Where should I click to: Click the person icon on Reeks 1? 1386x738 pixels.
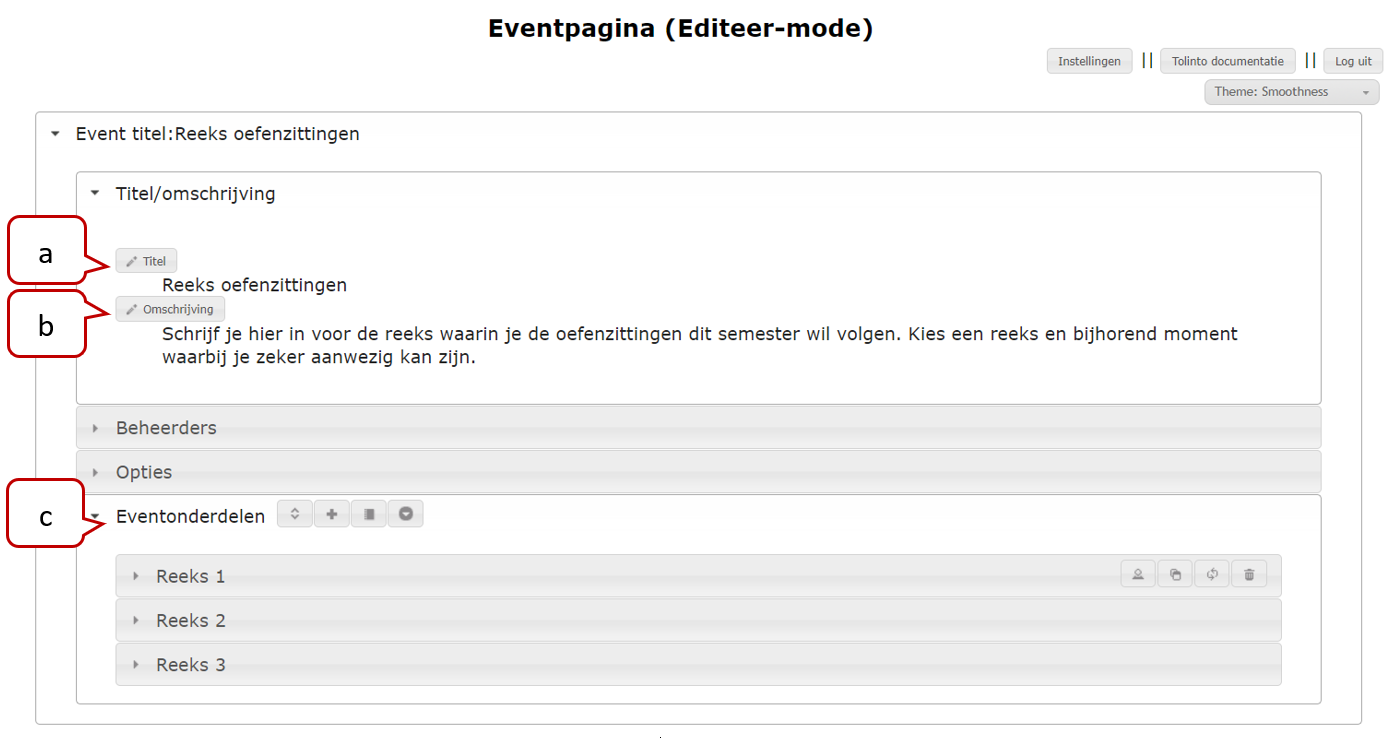1138,574
